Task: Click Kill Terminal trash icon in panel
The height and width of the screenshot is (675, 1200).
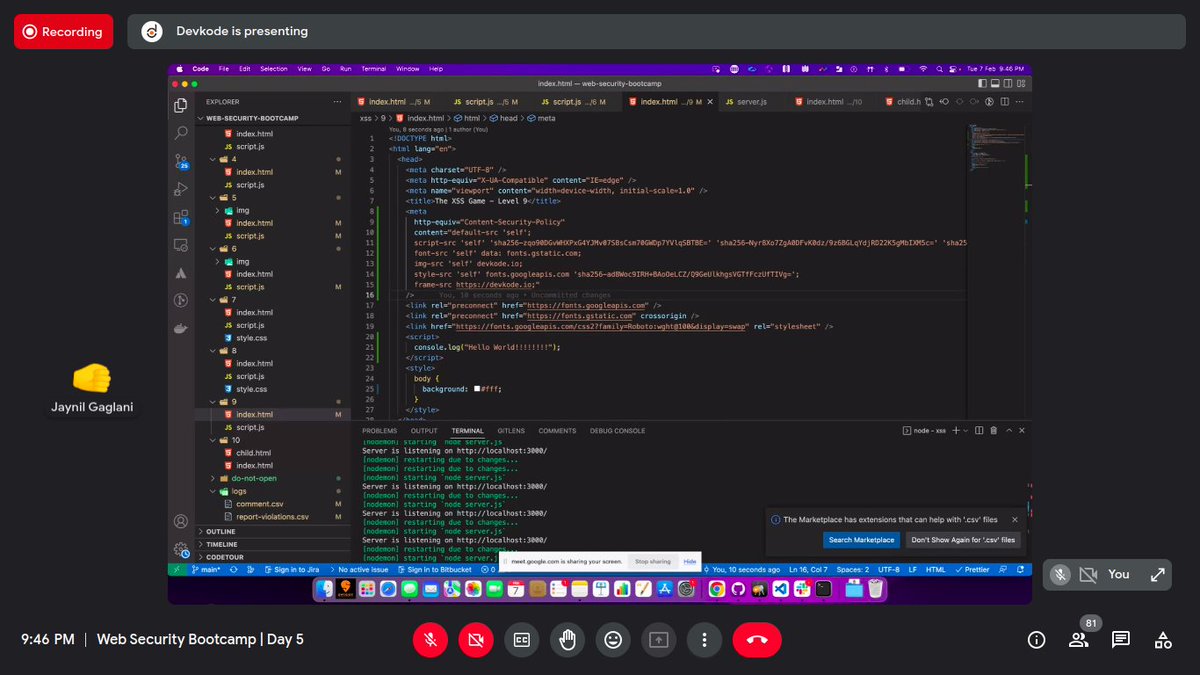Action: pyautogui.click(x=994, y=431)
